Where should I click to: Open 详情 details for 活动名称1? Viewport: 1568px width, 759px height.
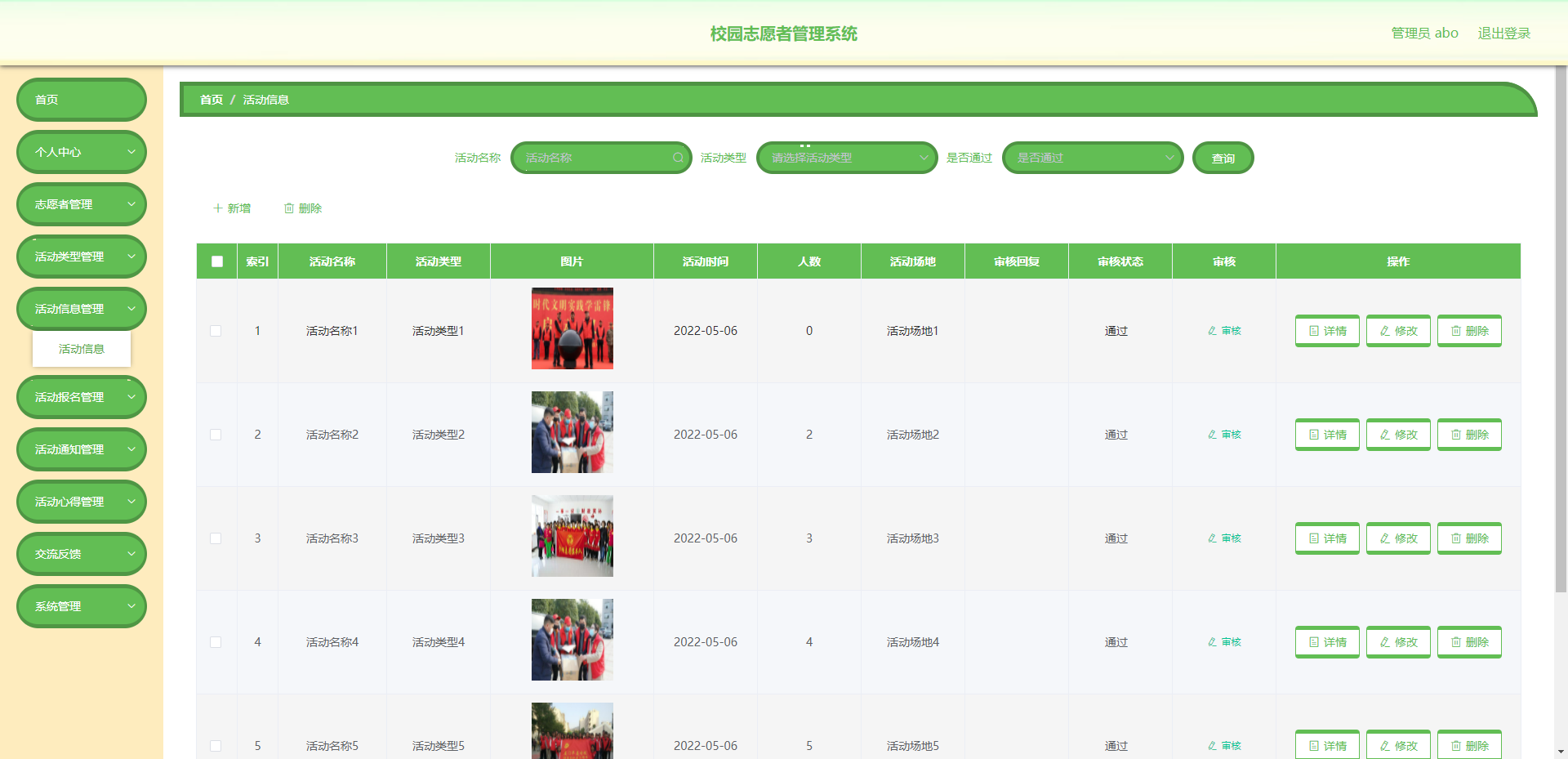(1327, 331)
